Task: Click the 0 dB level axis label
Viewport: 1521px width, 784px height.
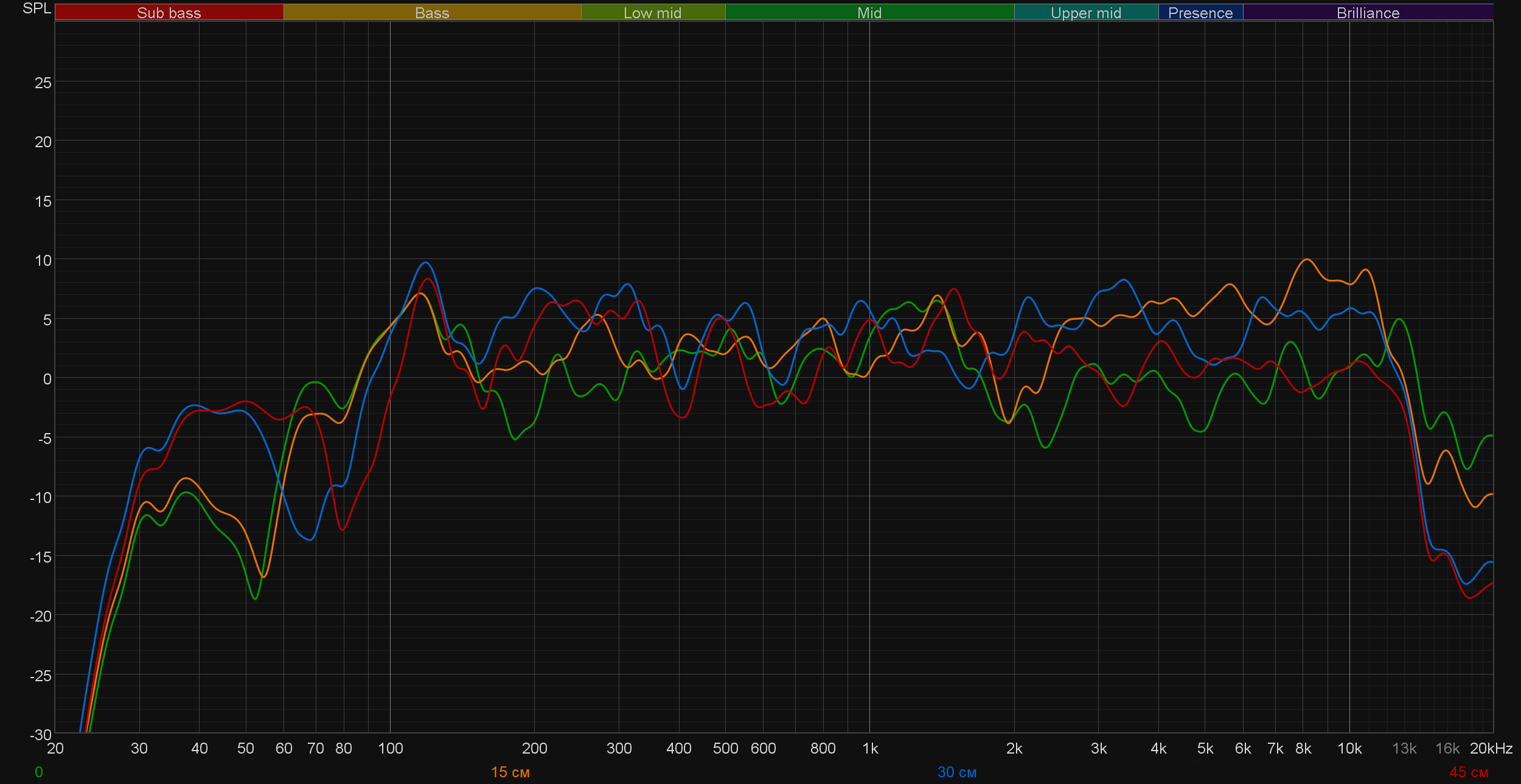Action: [47, 379]
